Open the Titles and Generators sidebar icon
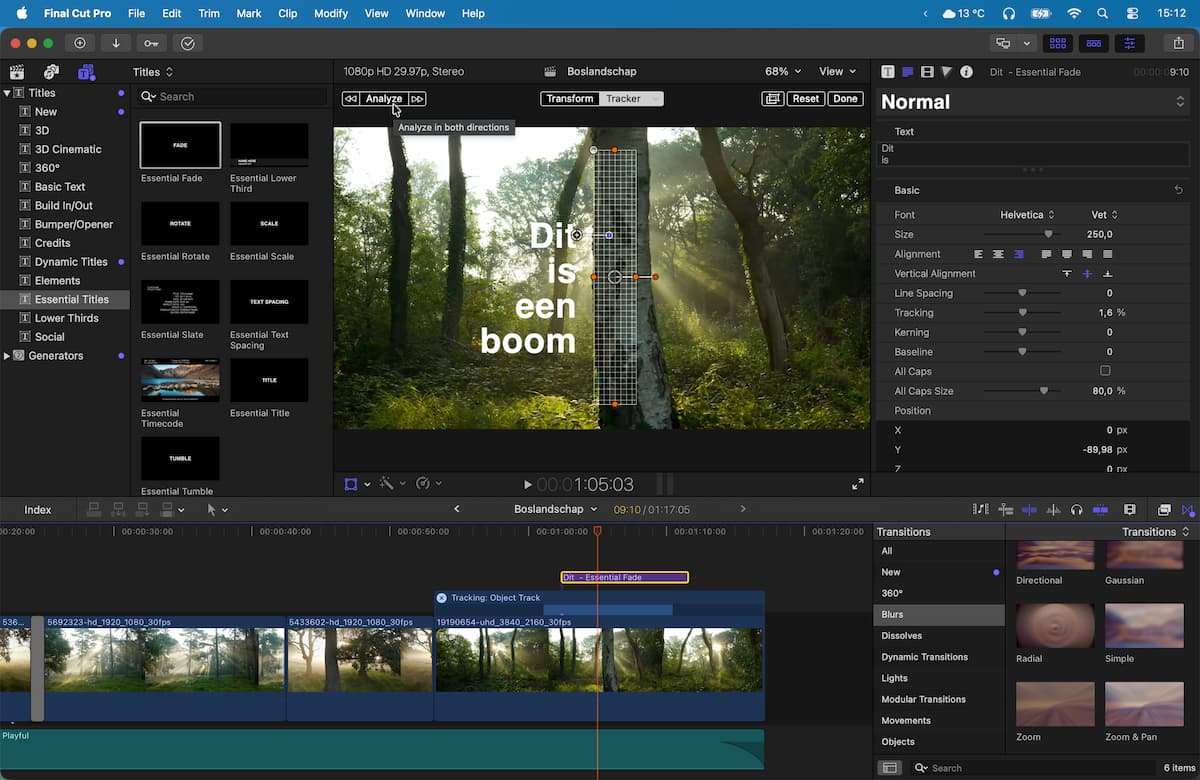1200x780 pixels. point(87,72)
